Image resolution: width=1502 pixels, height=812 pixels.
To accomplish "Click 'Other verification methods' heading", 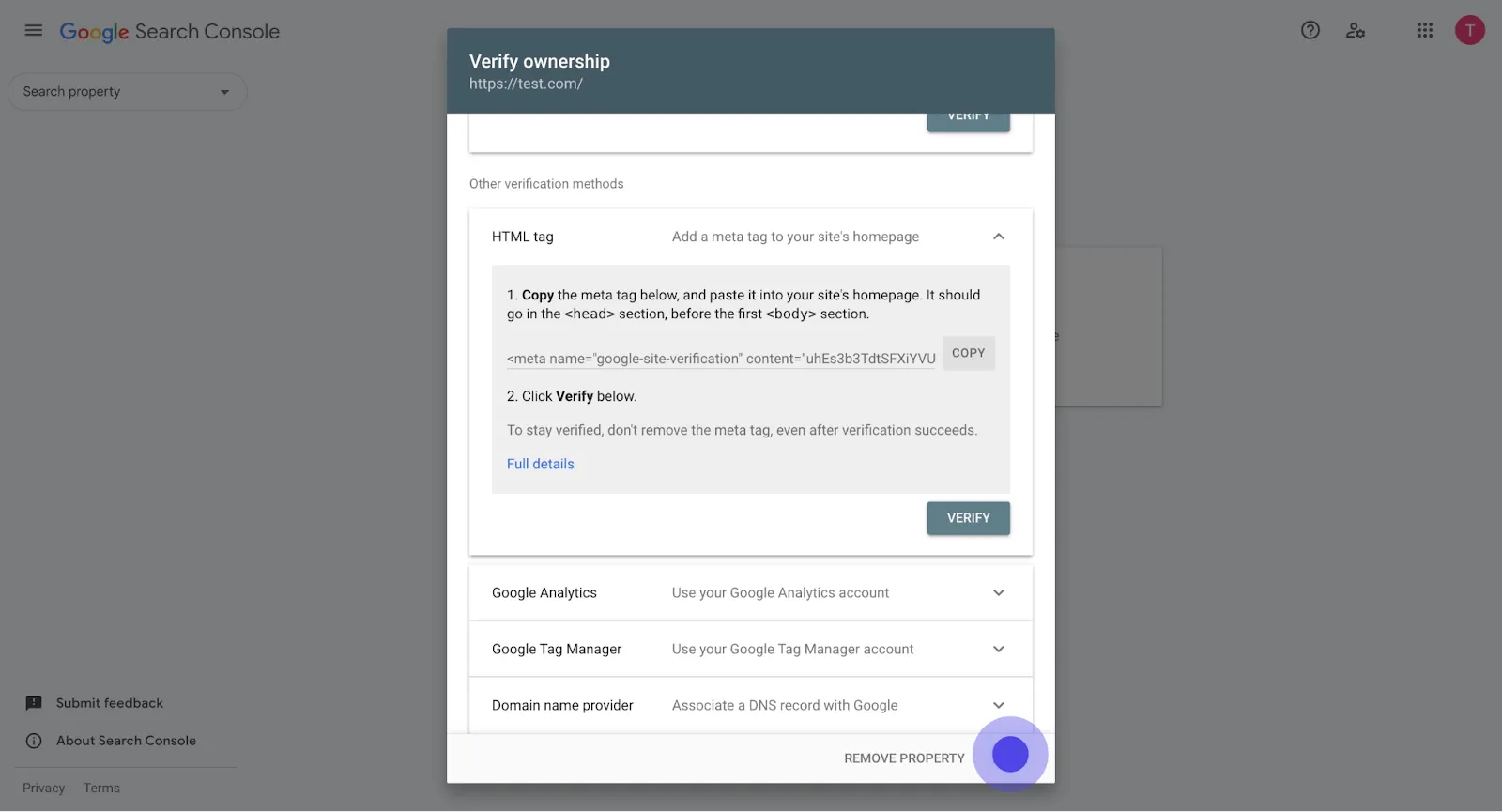I will 546,184.
